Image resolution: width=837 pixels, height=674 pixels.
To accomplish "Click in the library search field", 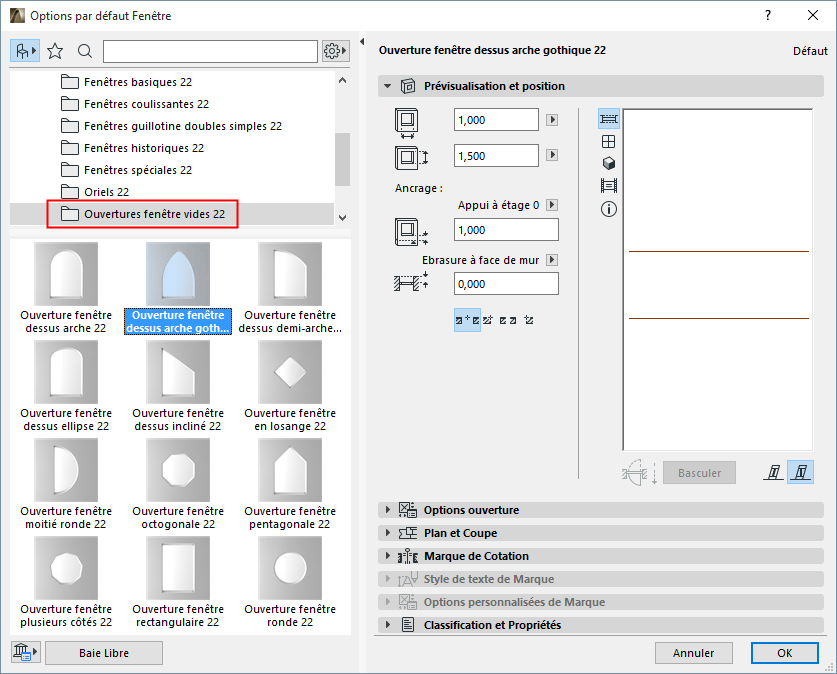I will (x=210, y=51).
